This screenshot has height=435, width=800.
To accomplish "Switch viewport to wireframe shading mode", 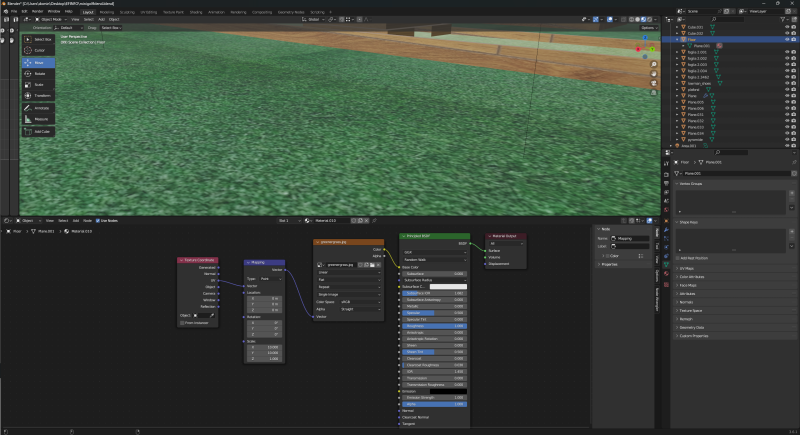I will click(x=631, y=19).
